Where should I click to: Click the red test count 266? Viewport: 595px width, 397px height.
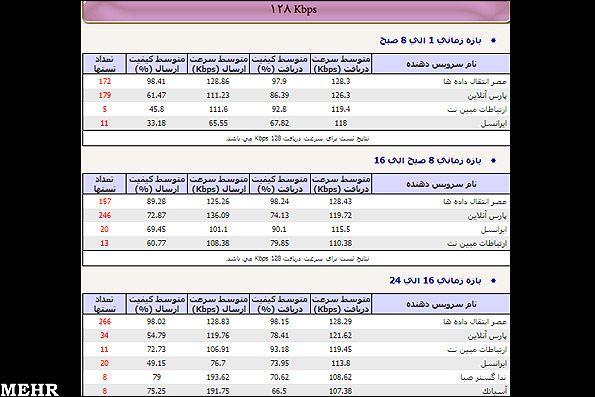coord(105,321)
